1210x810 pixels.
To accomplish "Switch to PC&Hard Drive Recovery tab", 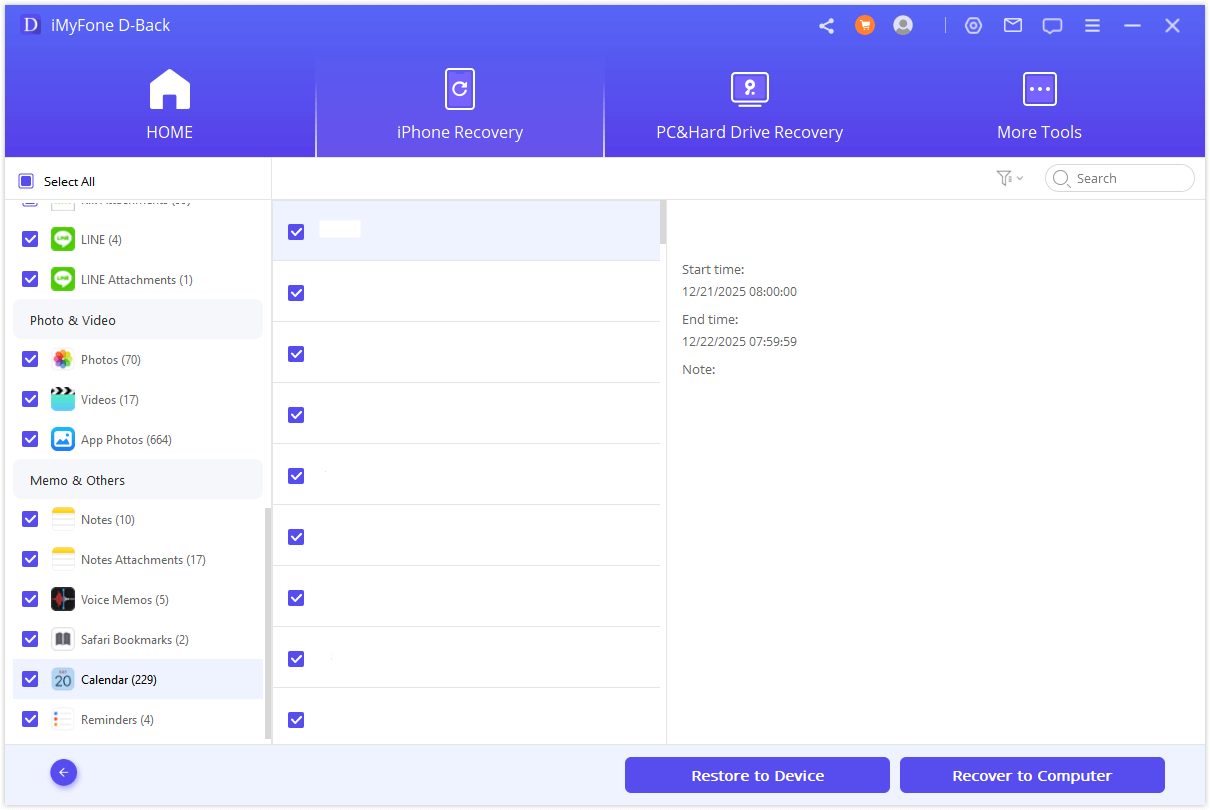I will 749,106.
